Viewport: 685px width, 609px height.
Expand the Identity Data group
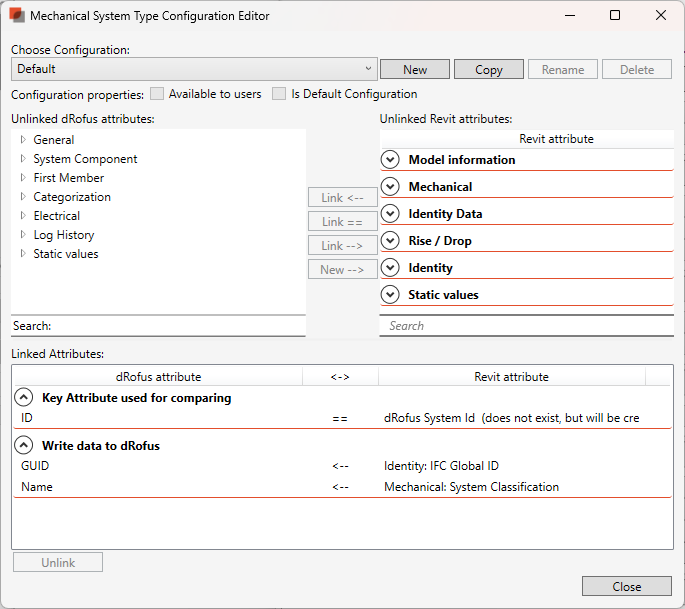390,214
